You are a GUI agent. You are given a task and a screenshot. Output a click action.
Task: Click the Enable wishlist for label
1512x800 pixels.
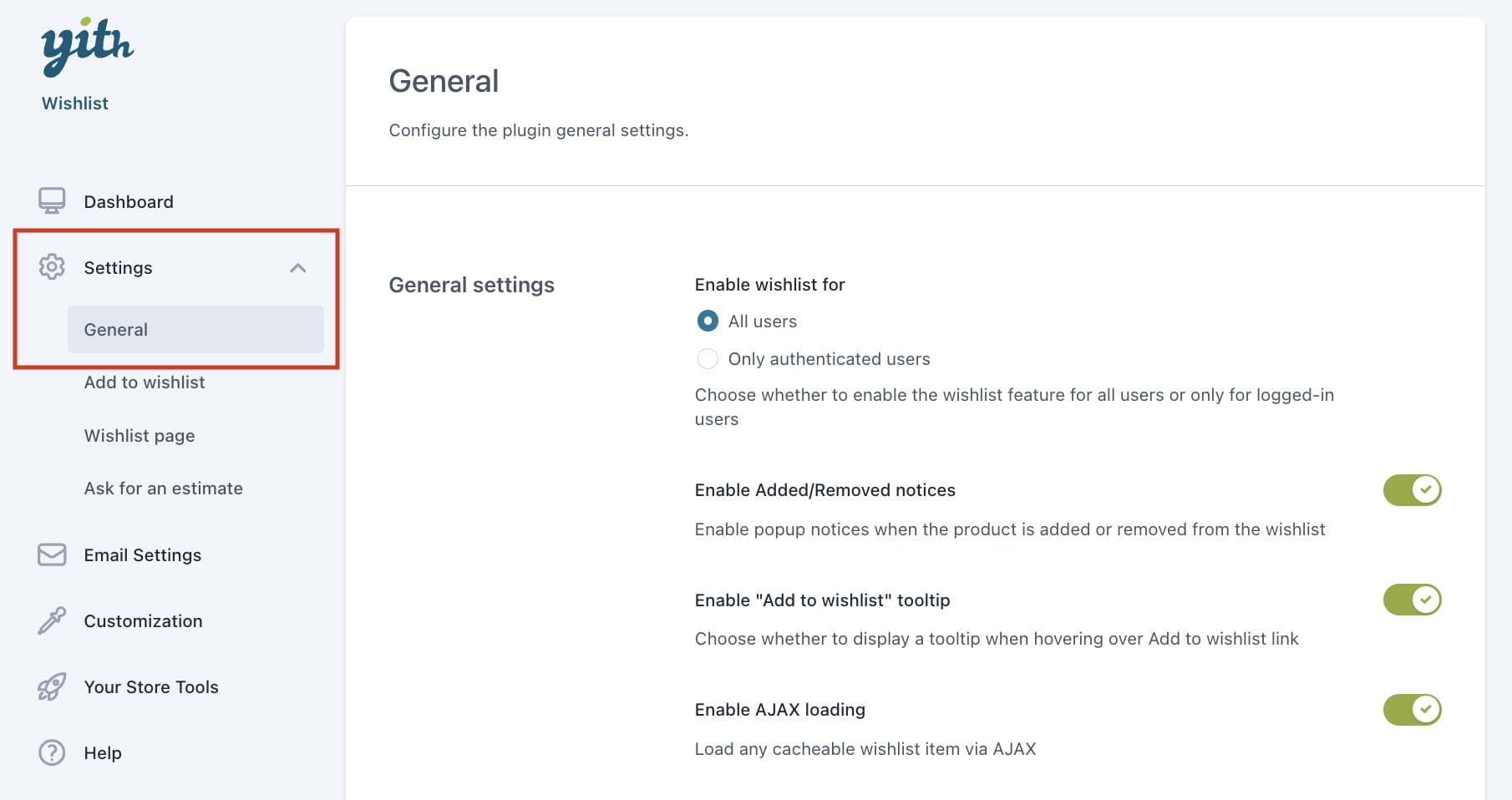[769, 285]
